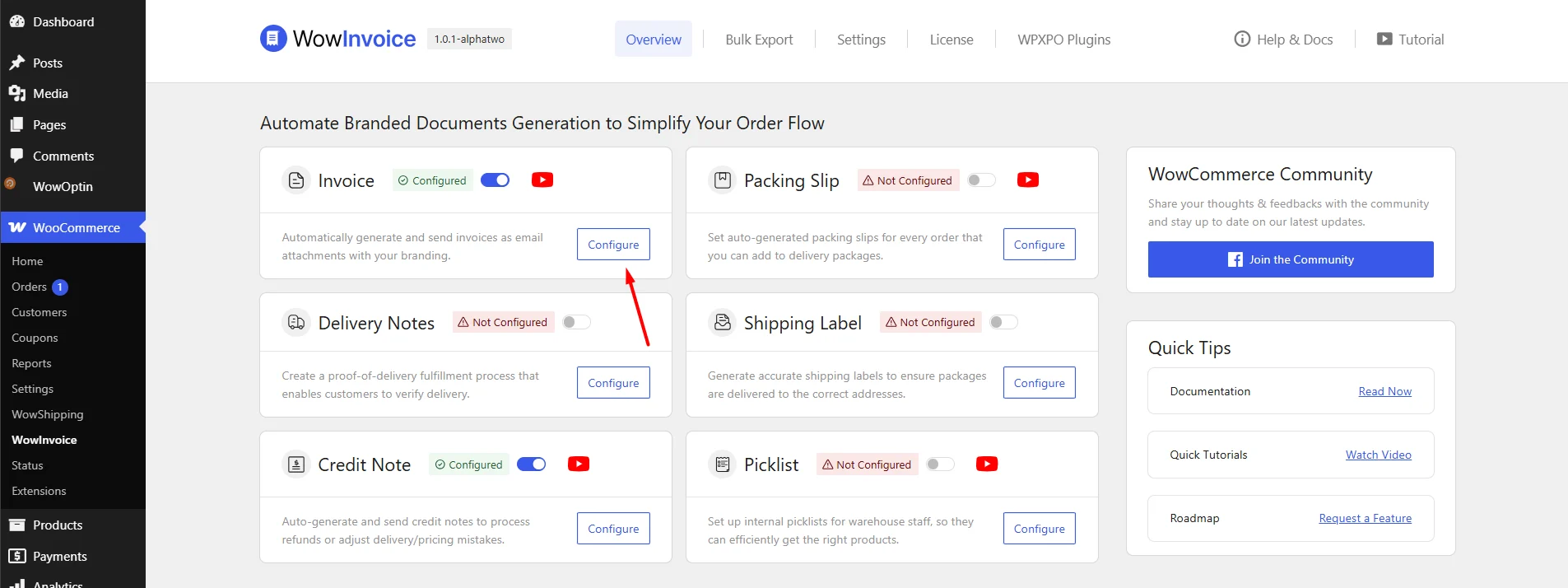Open the Documentation Read Now link

tap(1384, 391)
